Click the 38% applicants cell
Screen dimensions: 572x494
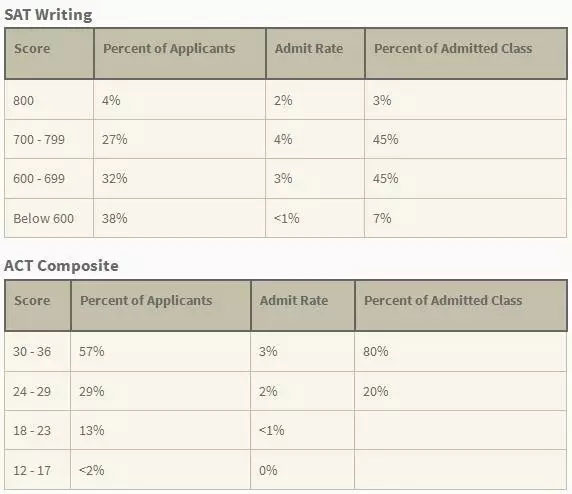coord(179,218)
